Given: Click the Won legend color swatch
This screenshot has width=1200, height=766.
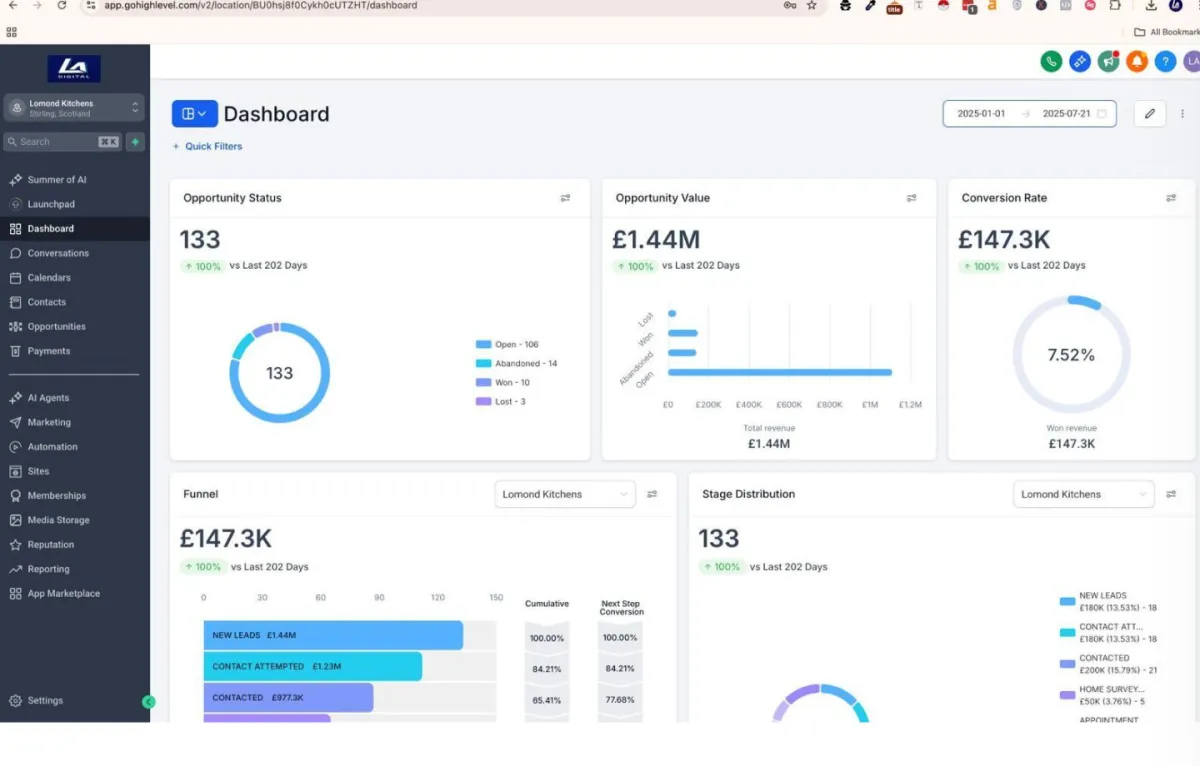Looking at the screenshot, I should coord(483,382).
